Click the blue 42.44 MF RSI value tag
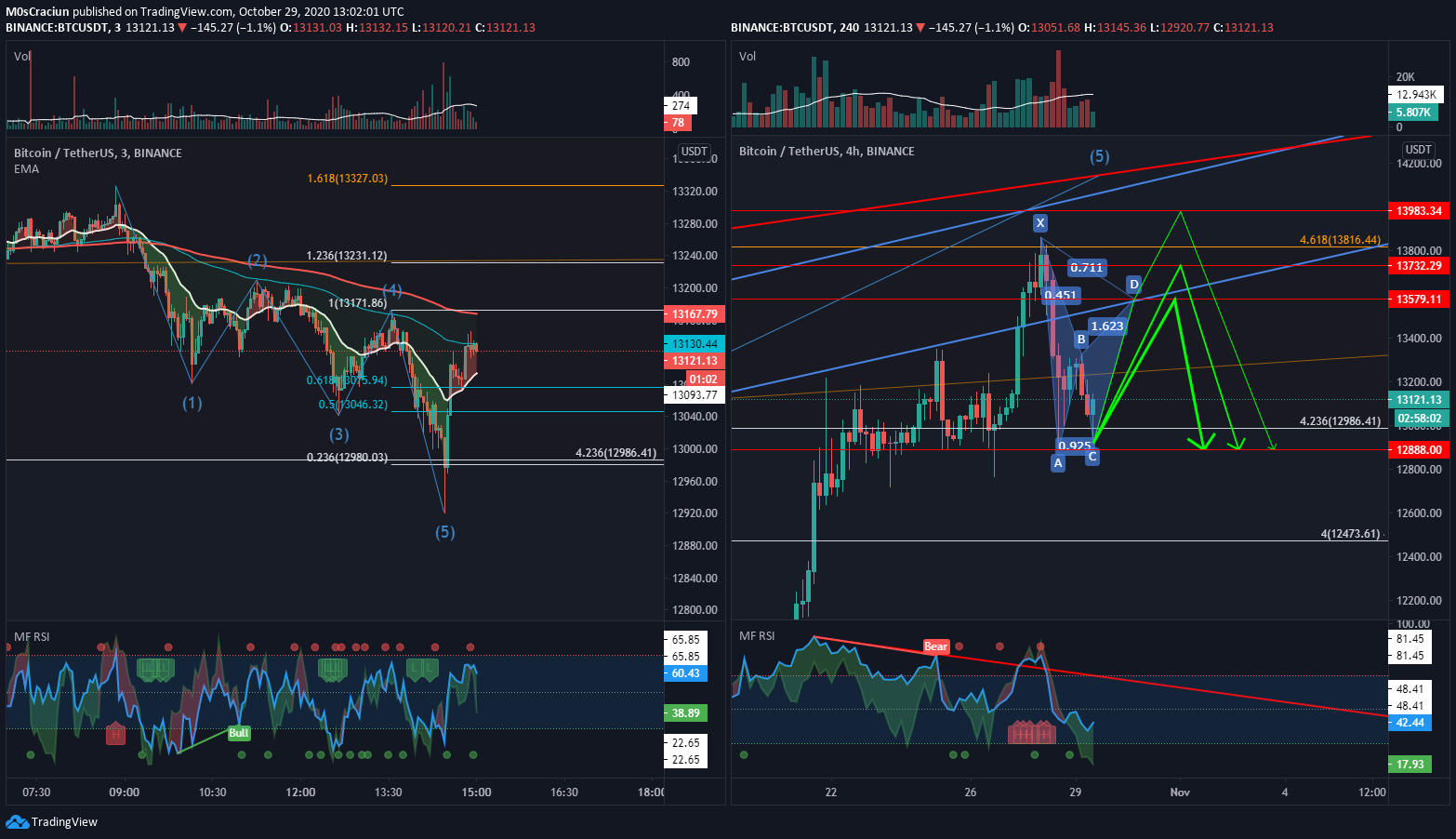This screenshot has height=839, width=1456. [1410, 723]
